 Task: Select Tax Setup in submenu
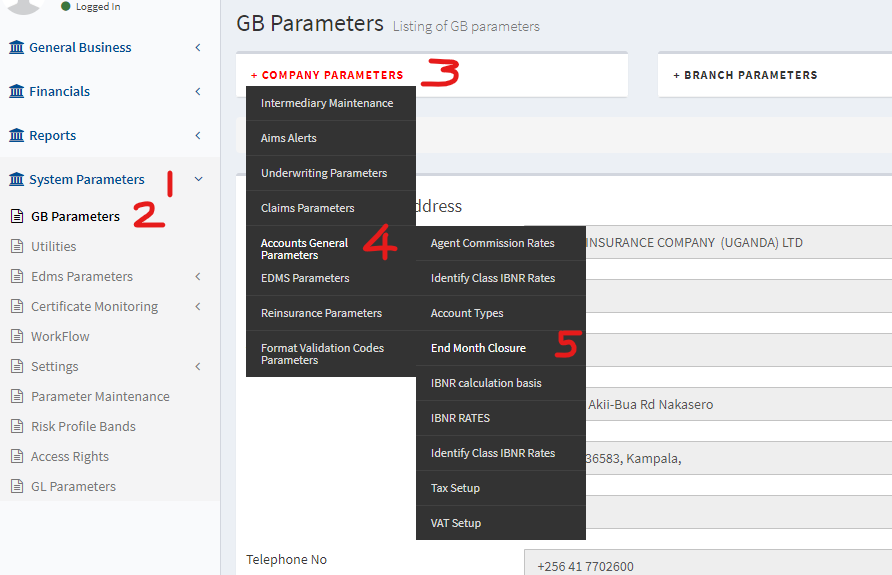tap(455, 488)
